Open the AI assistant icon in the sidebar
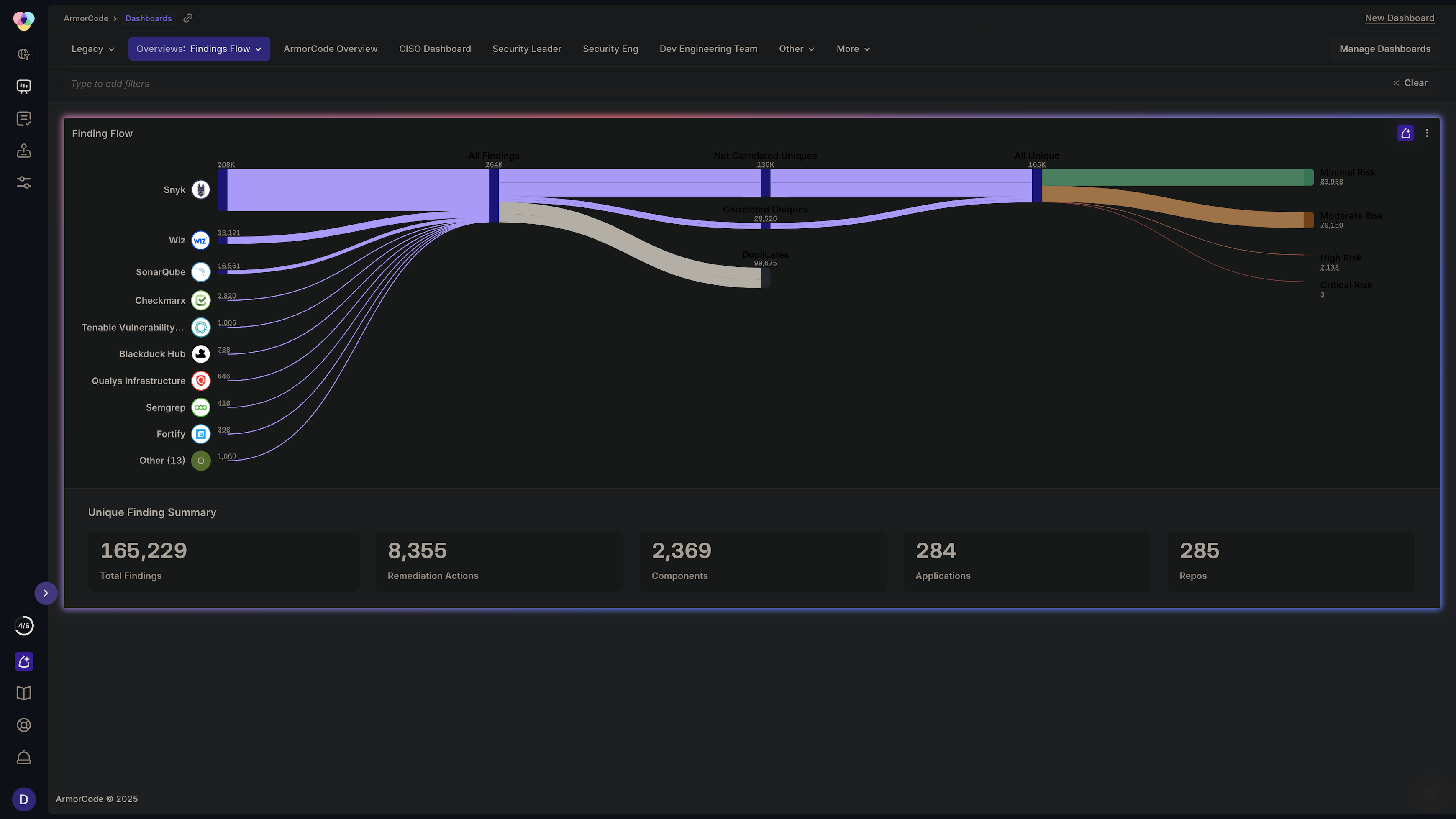This screenshot has width=1456, height=819. point(24,661)
